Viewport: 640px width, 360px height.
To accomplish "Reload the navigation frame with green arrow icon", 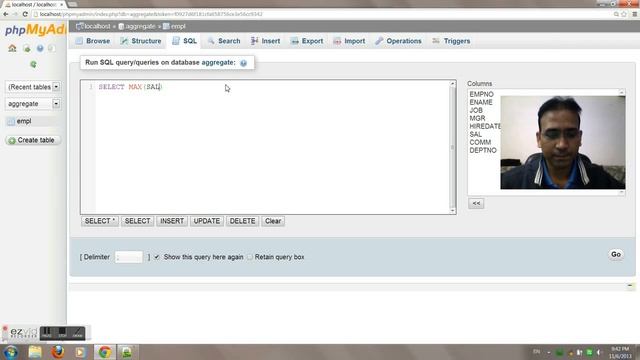I will click(x=33, y=64).
